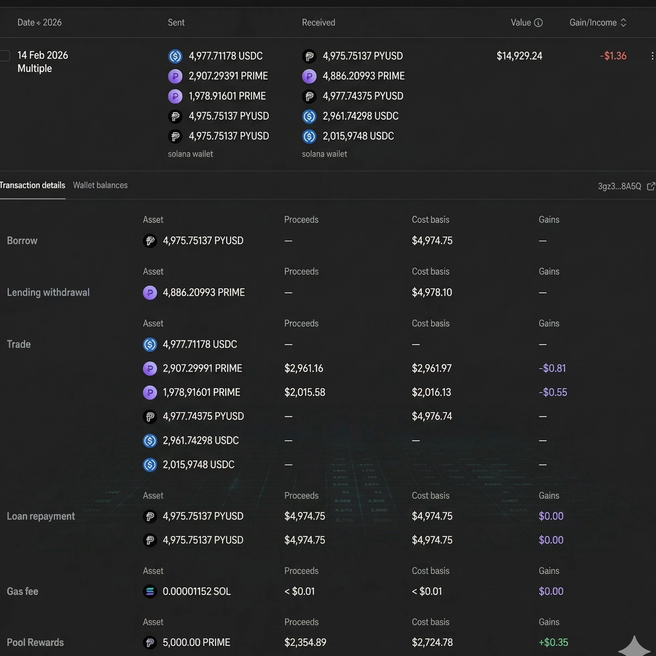656x656 pixels.
Task: Open the three-dot menu for the transaction
Action: coord(652,56)
